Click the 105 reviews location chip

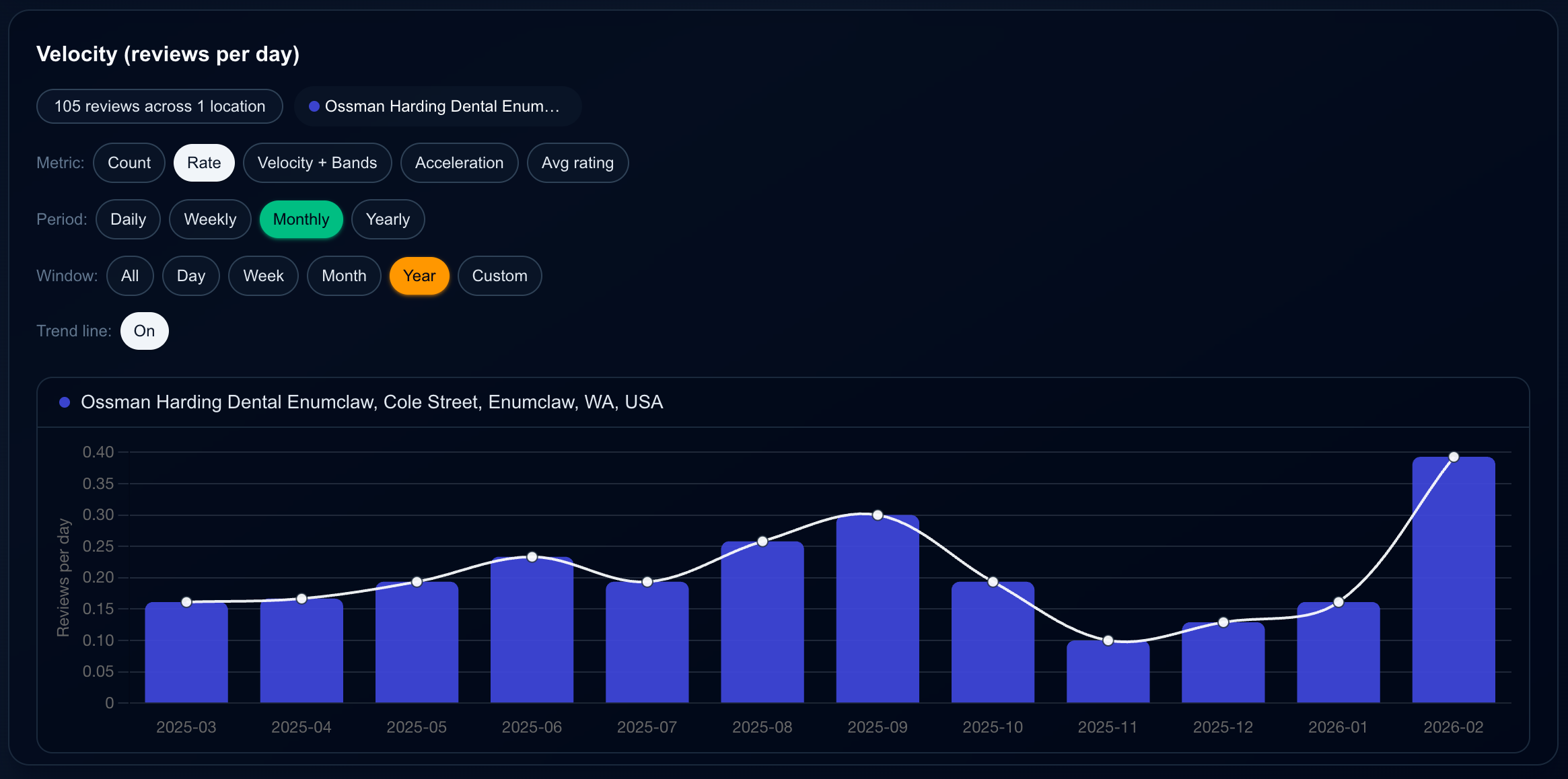pos(159,106)
